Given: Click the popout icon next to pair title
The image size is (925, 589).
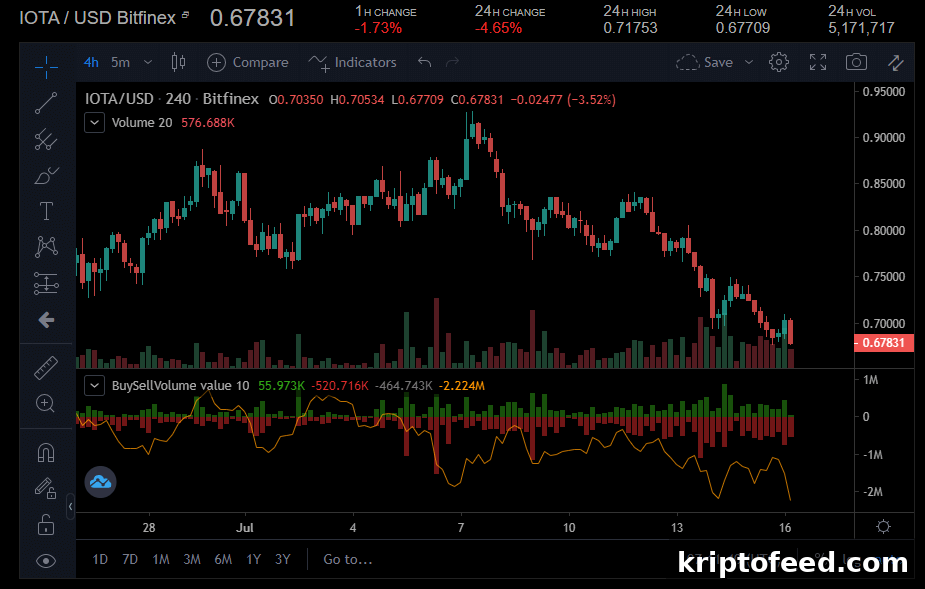Looking at the screenshot, I should [x=185, y=15].
